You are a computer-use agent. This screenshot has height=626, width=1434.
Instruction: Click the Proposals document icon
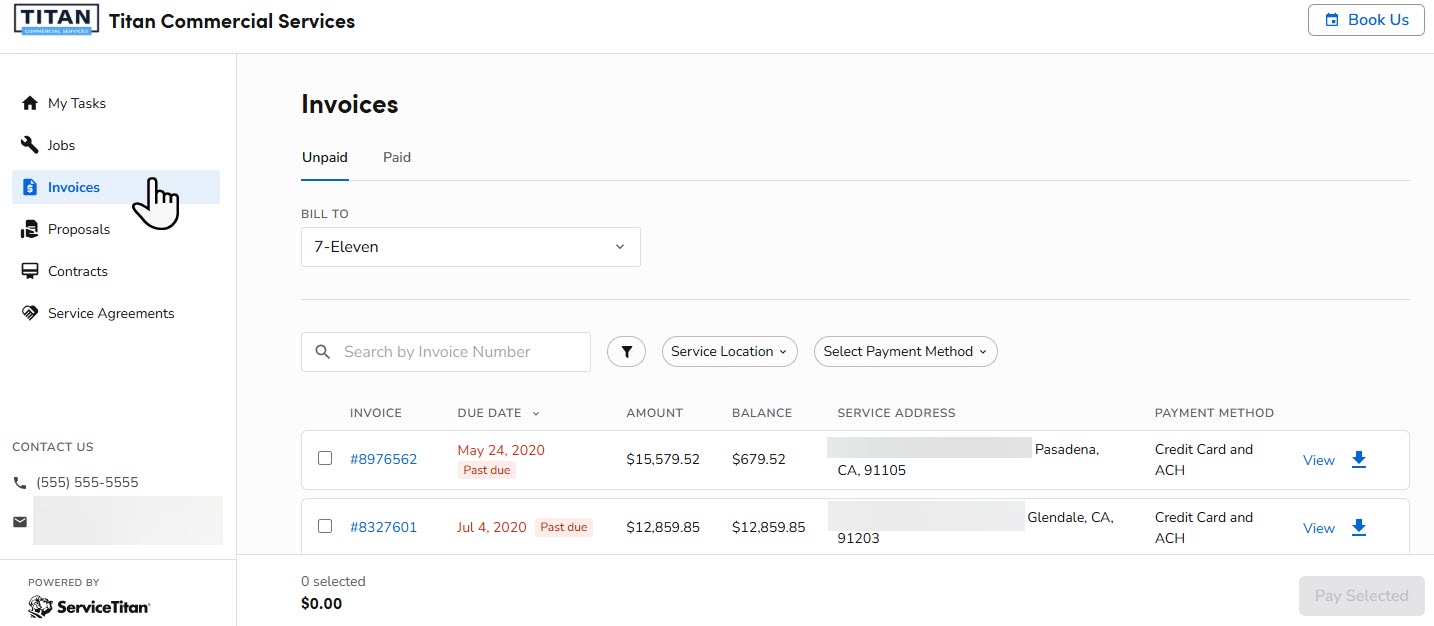point(29,228)
